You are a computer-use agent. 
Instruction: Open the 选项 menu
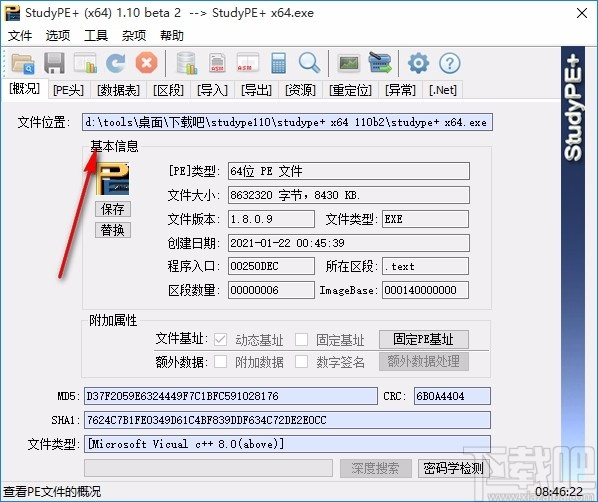coord(58,35)
